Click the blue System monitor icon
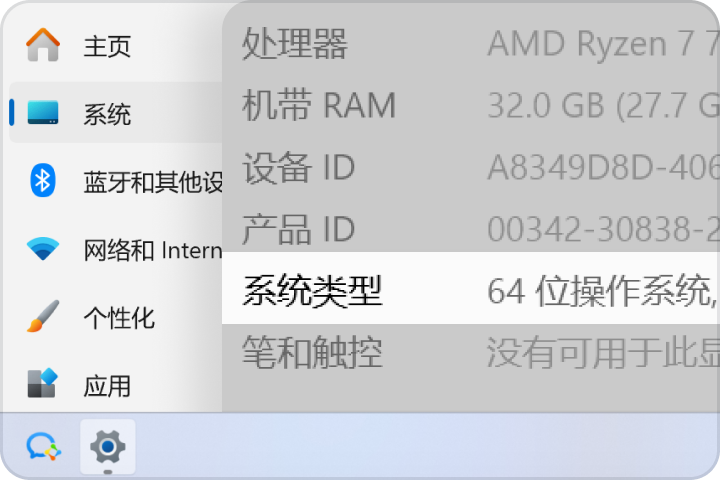The image size is (720, 480). (x=42, y=113)
